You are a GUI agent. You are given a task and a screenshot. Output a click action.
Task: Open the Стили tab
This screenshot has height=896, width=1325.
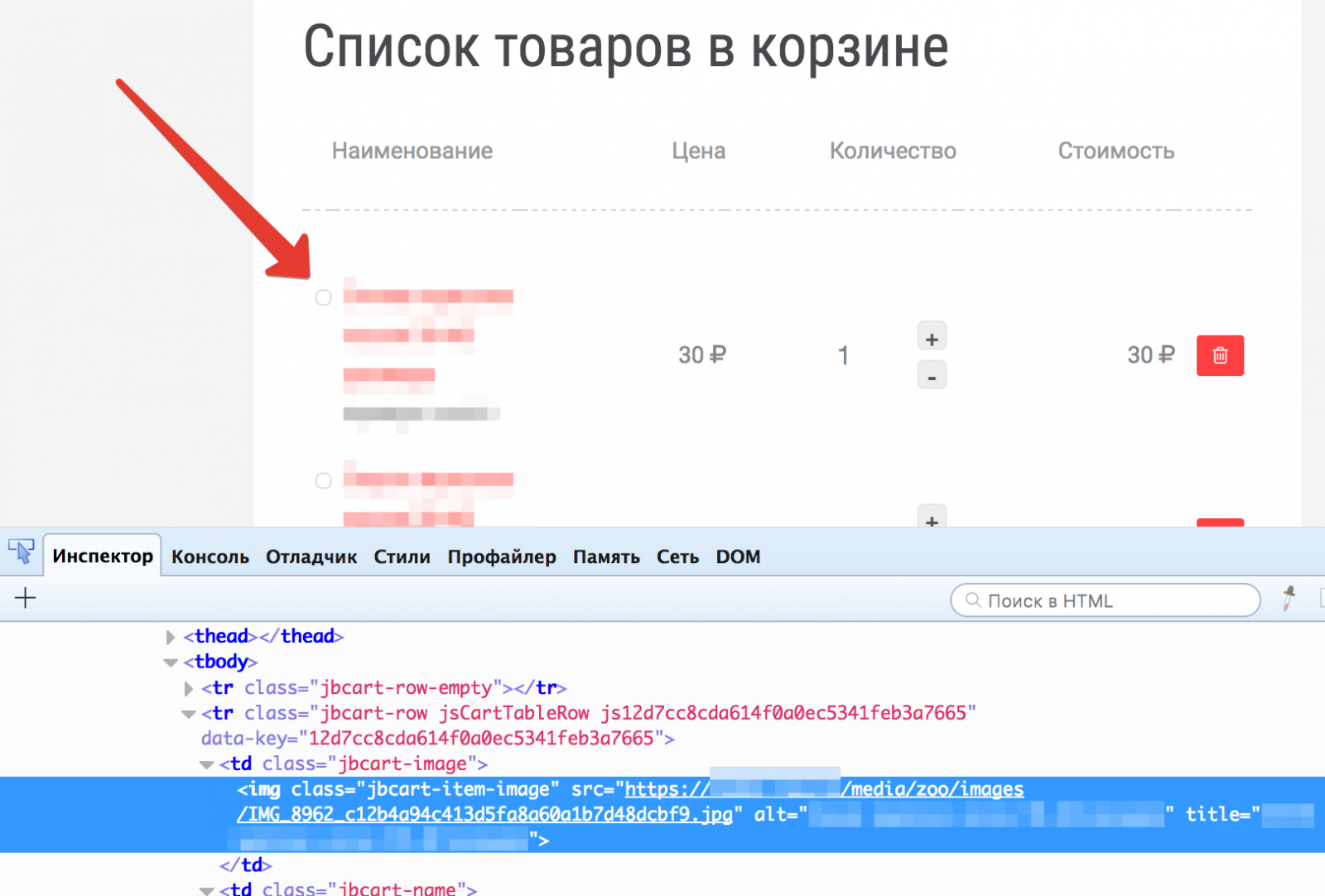tap(402, 556)
